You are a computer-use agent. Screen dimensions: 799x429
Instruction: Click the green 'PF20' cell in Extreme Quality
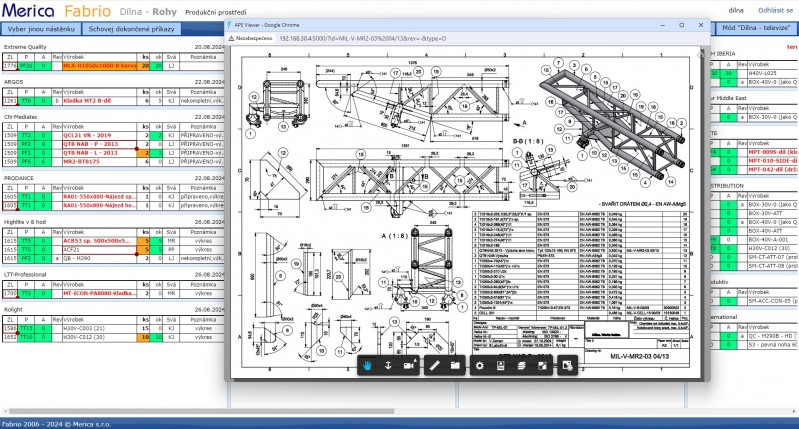[x=26, y=66]
